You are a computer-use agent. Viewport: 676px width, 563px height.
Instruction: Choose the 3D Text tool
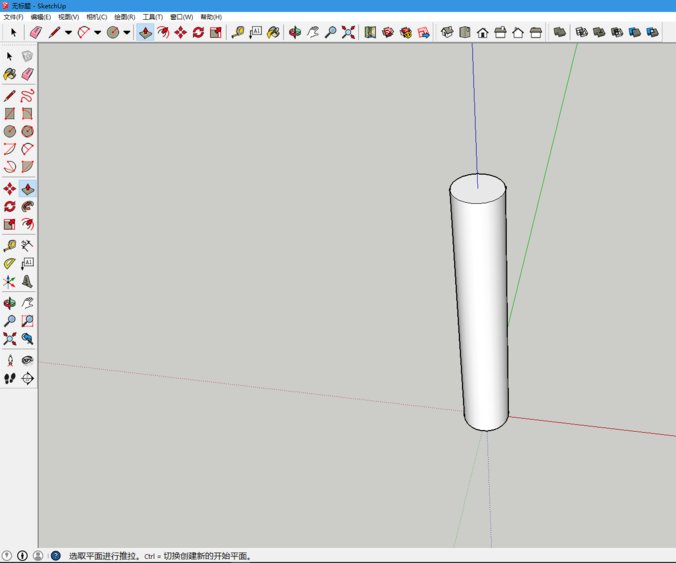[x=27, y=282]
